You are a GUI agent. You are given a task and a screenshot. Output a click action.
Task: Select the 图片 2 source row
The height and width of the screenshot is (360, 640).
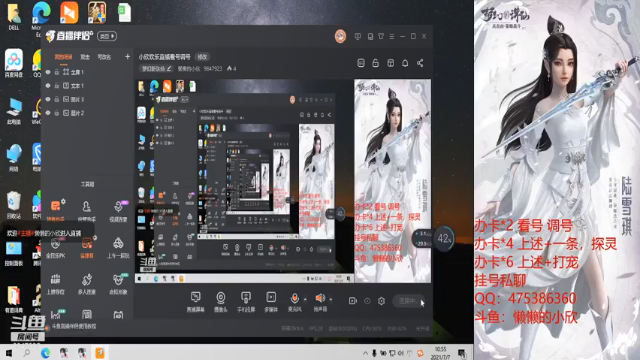pyautogui.click(x=87, y=113)
